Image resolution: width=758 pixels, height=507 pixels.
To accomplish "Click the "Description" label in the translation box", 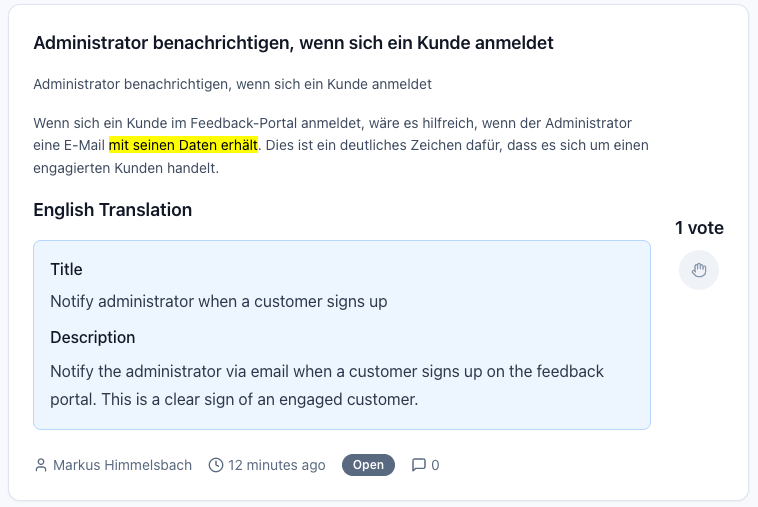I will tap(92, 337).
